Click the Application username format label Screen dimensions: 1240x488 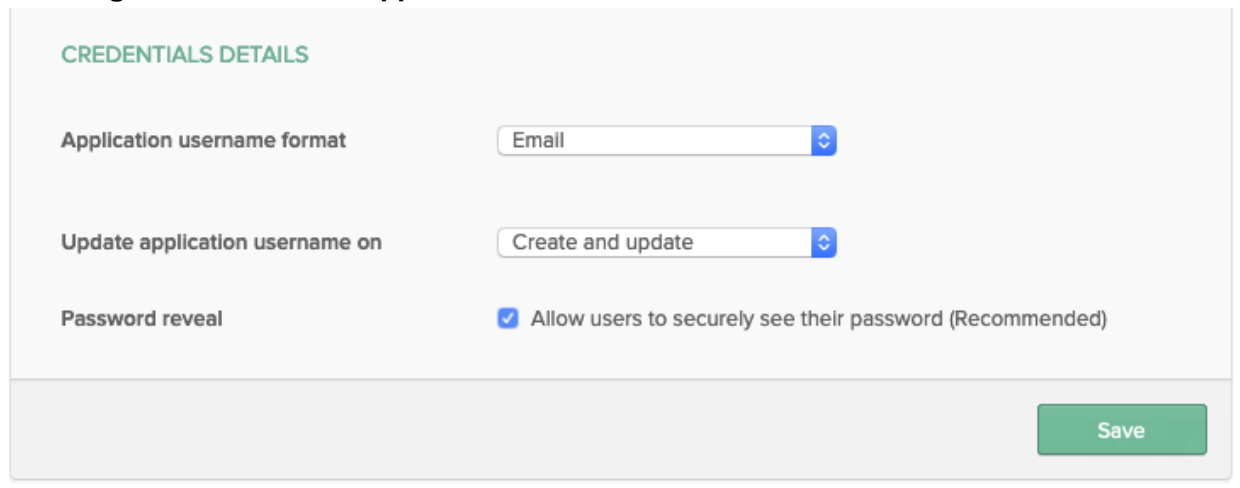tap(203, 140)
